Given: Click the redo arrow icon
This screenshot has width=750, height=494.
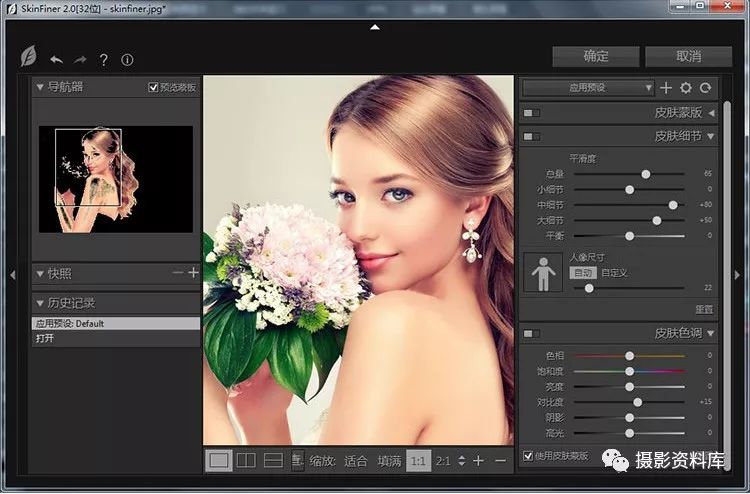Looking at the screenshot, I should point(80,59).
